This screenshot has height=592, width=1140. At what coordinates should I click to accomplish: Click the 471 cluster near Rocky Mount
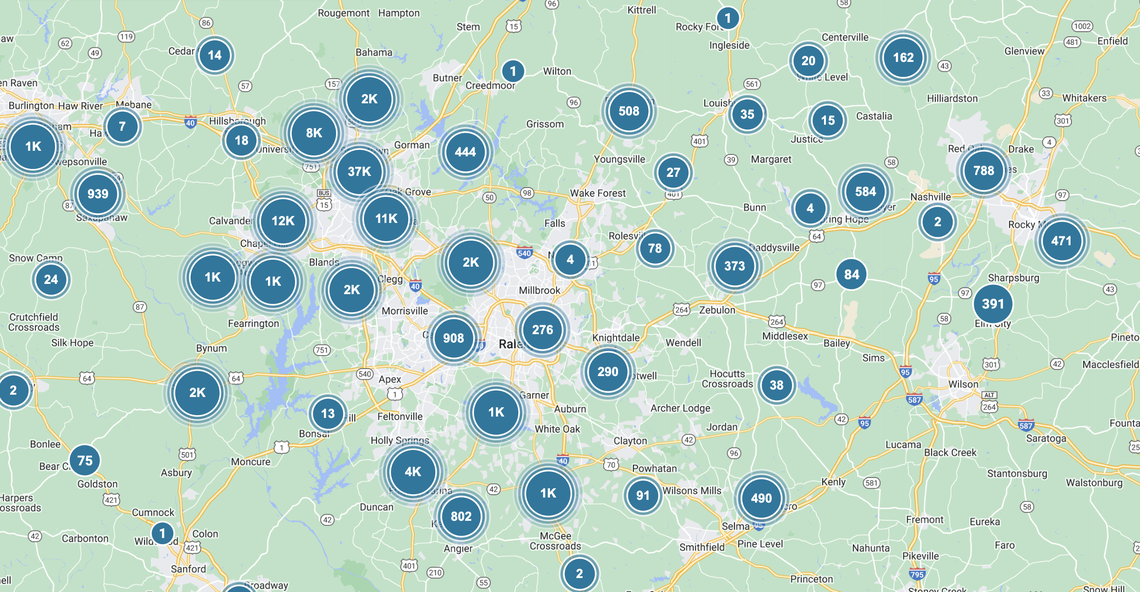pos(1062,241)
